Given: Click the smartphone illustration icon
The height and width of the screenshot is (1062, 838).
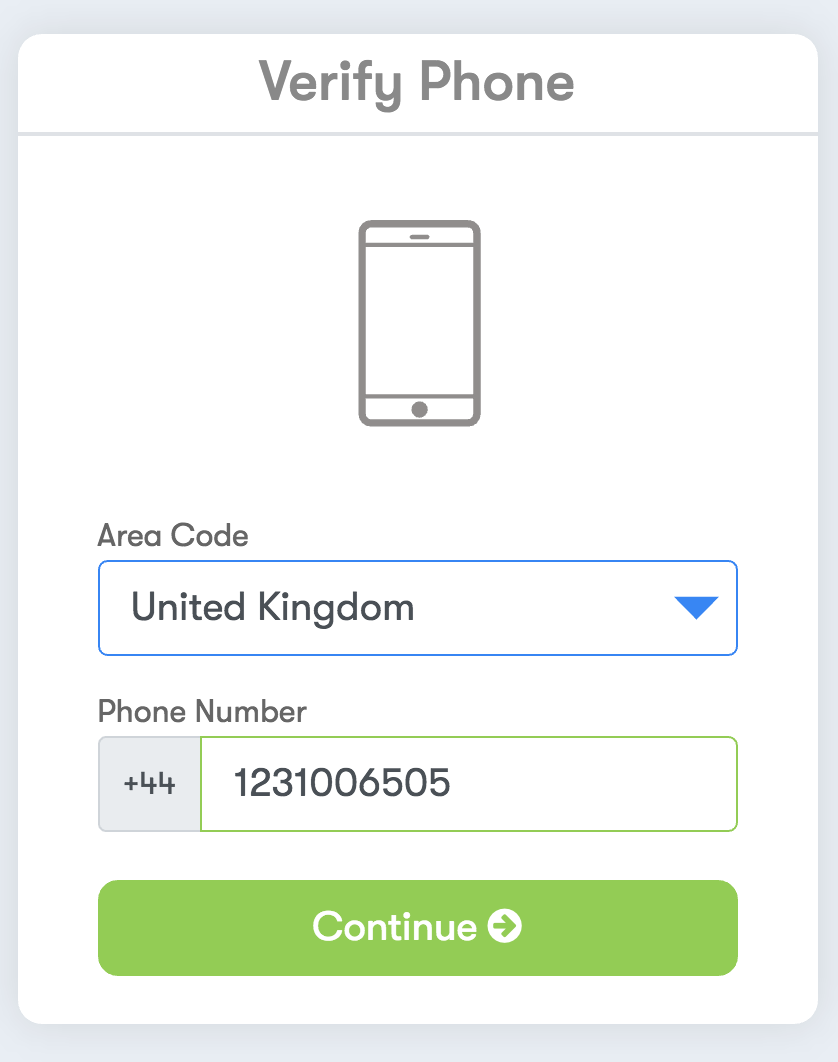Looking at the screenshot, I should click(419, 323).
